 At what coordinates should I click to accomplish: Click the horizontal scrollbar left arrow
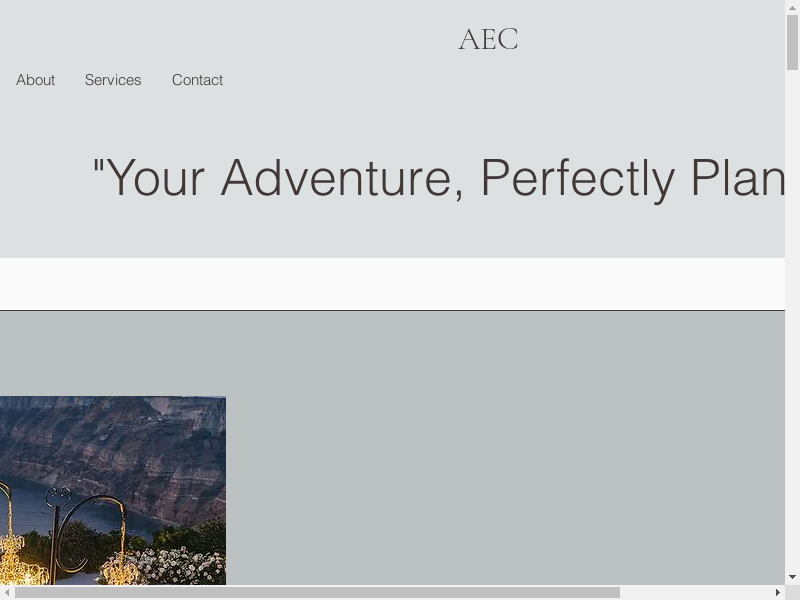coord(7,593)
